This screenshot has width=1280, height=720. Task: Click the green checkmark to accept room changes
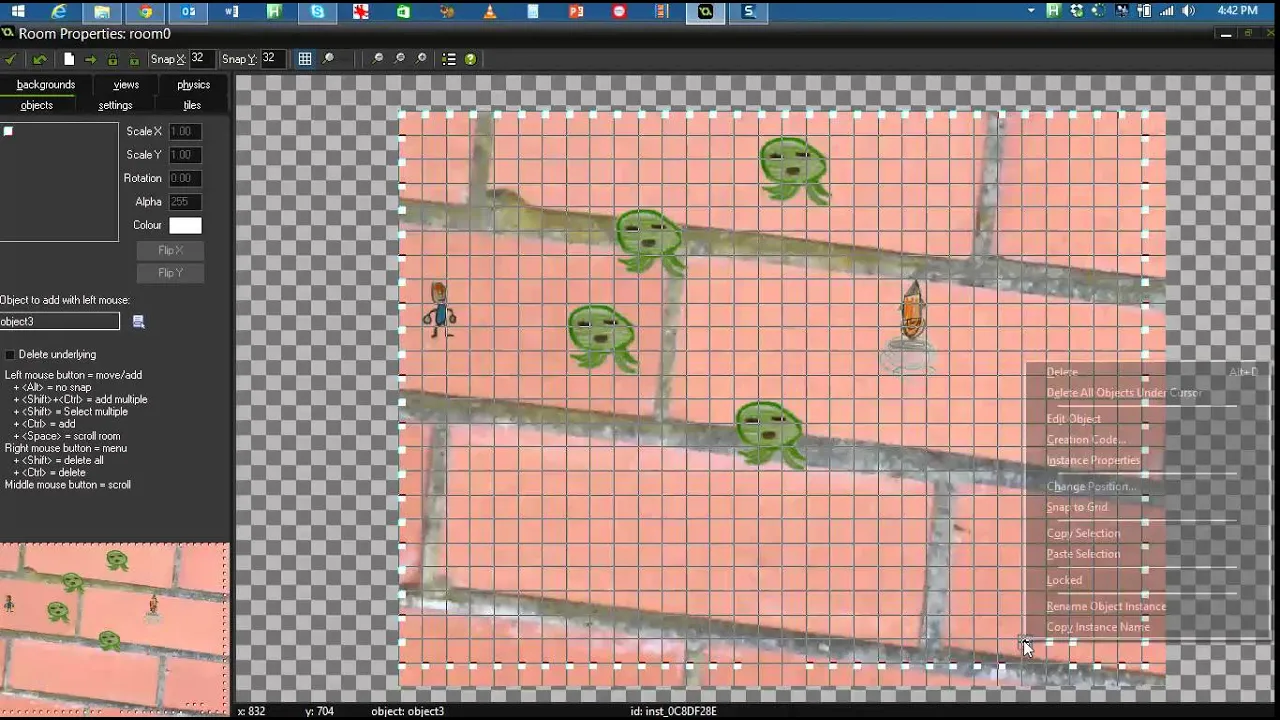[x=11, y=59]
